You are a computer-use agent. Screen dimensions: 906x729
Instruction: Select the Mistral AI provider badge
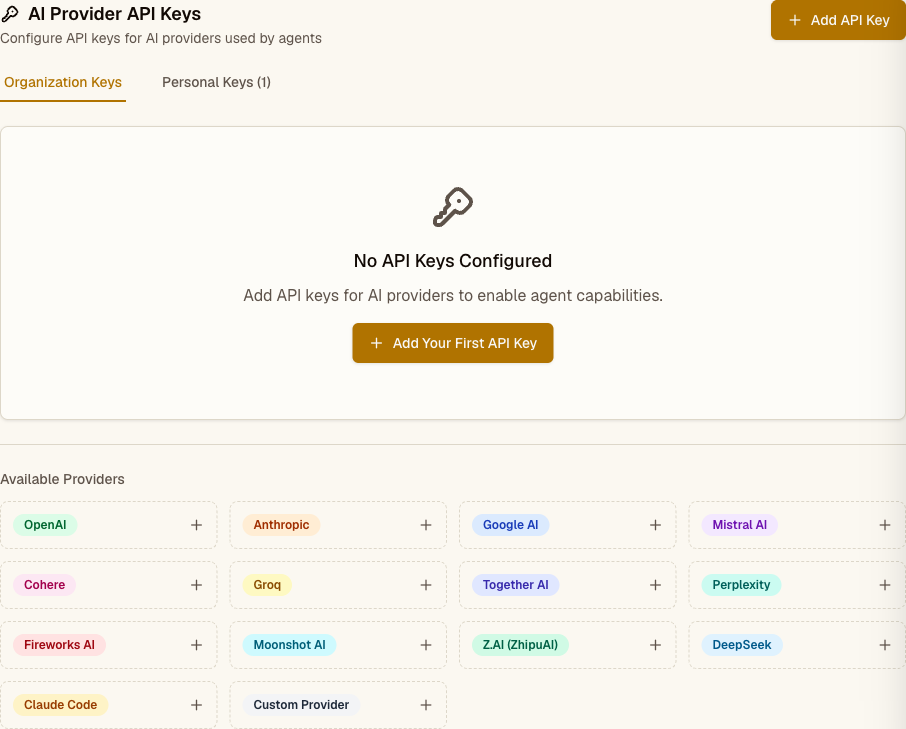click(x=740, y=525)
